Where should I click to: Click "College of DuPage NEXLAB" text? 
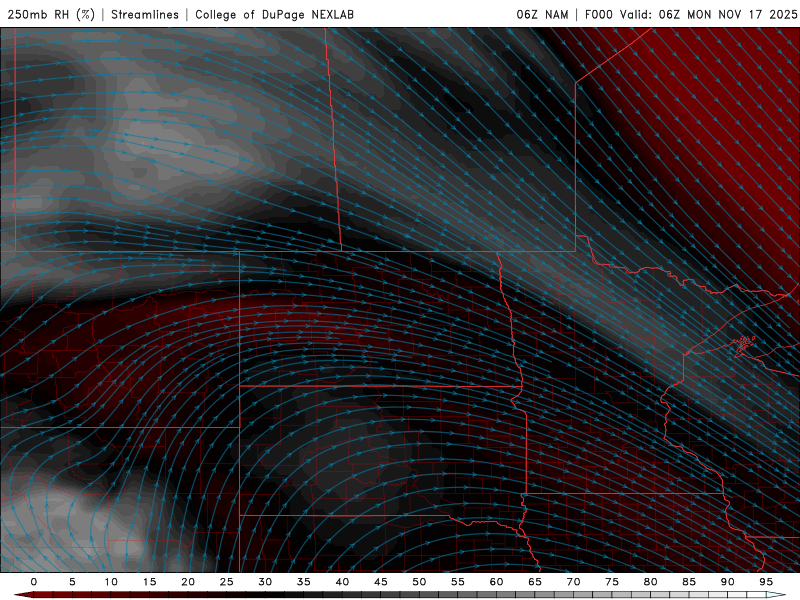274,14
